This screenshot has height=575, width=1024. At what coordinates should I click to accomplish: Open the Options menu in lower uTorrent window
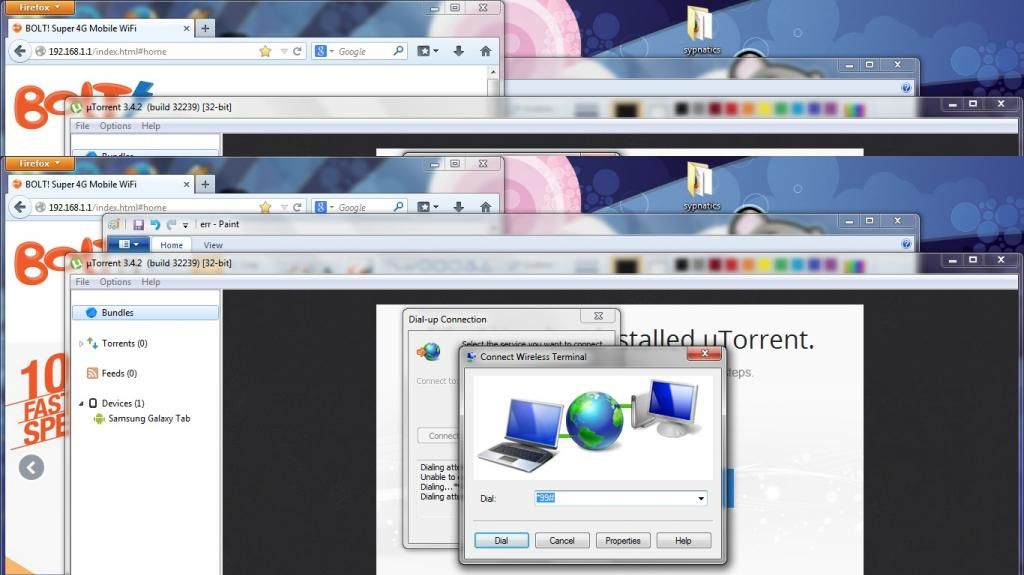[x=115, y=282]
